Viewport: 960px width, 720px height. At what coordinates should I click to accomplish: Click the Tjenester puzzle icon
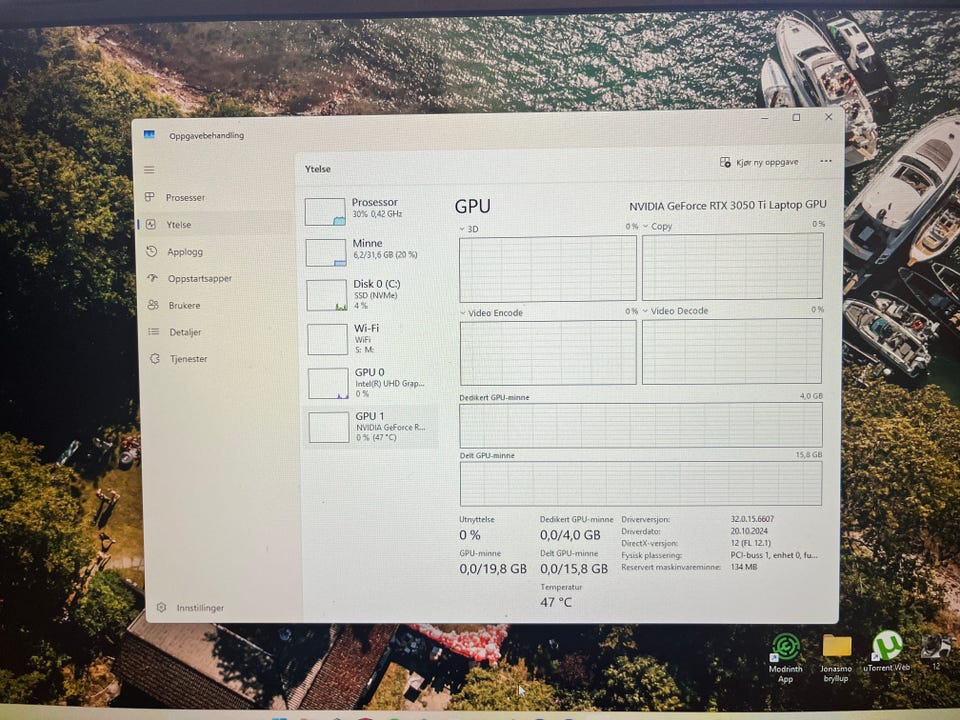pyautogui.click(x=155, y=359)
